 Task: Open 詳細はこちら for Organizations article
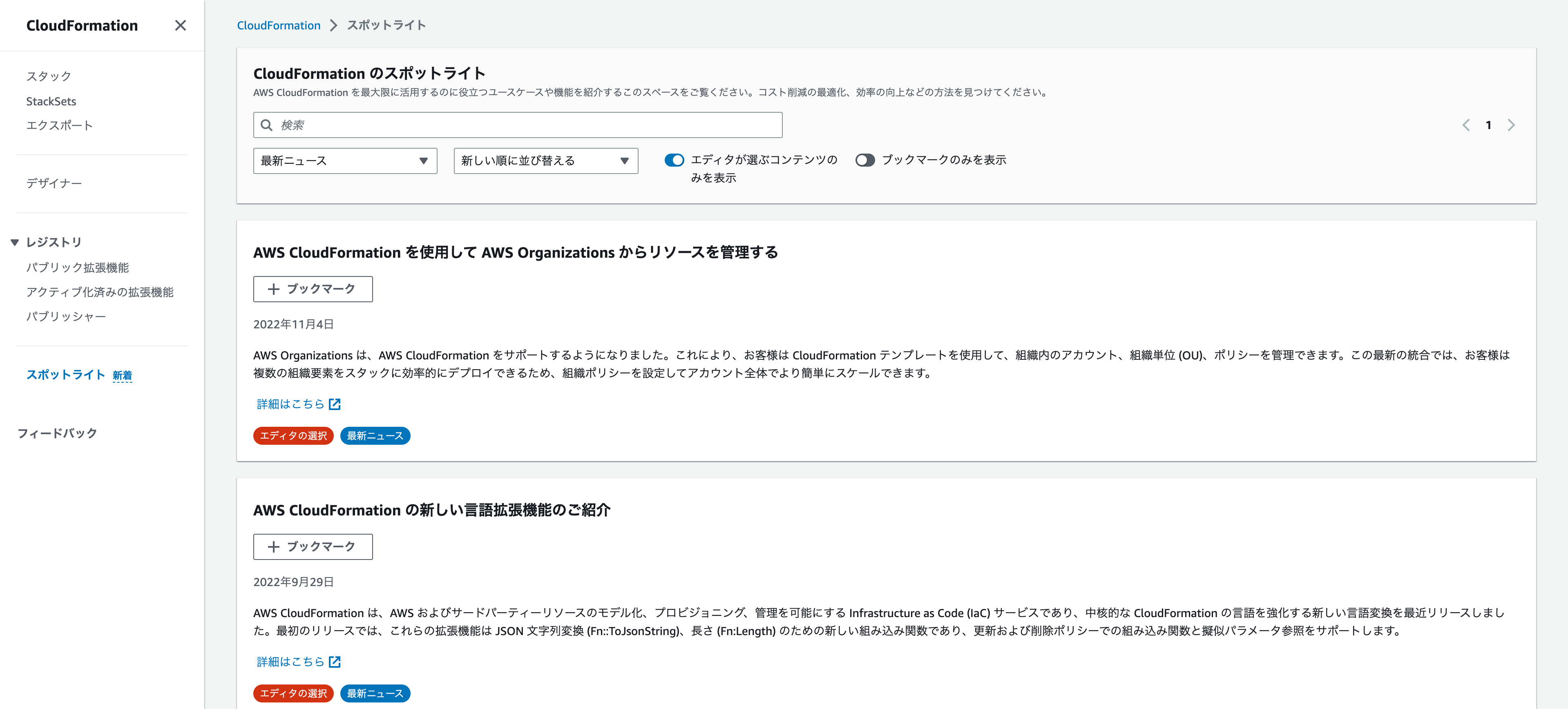point(291,404)
